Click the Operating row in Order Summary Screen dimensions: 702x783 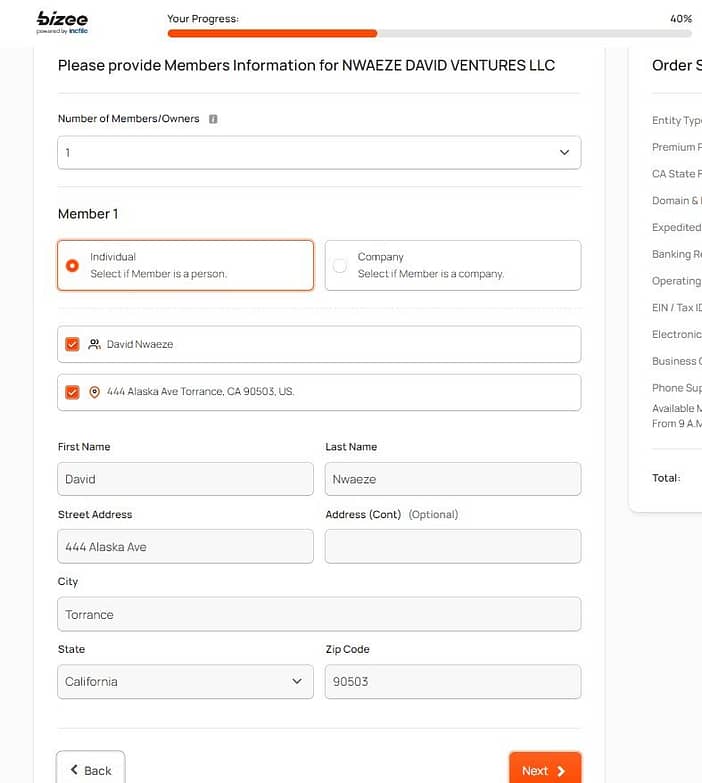(x=677, y=281)
